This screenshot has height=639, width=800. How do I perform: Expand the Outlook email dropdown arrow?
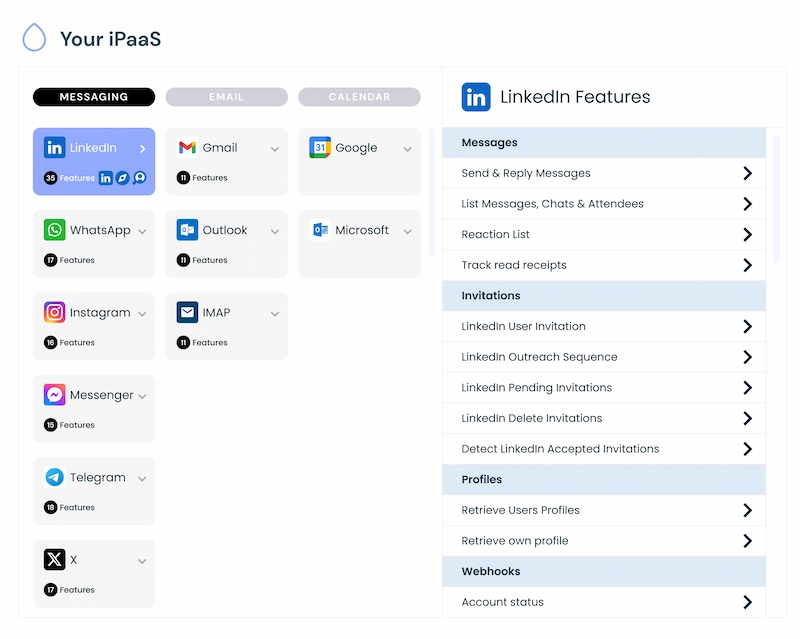point(275,231)
